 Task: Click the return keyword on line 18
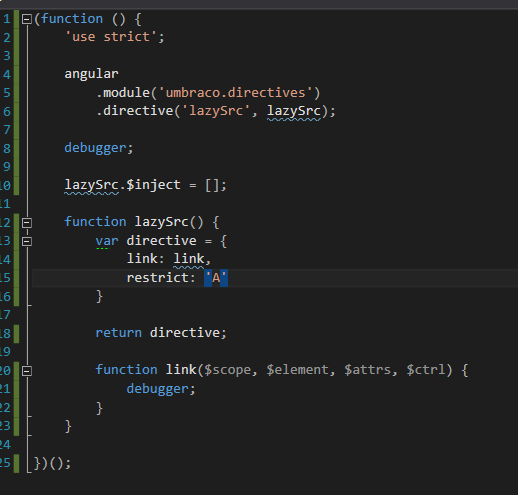119,333
